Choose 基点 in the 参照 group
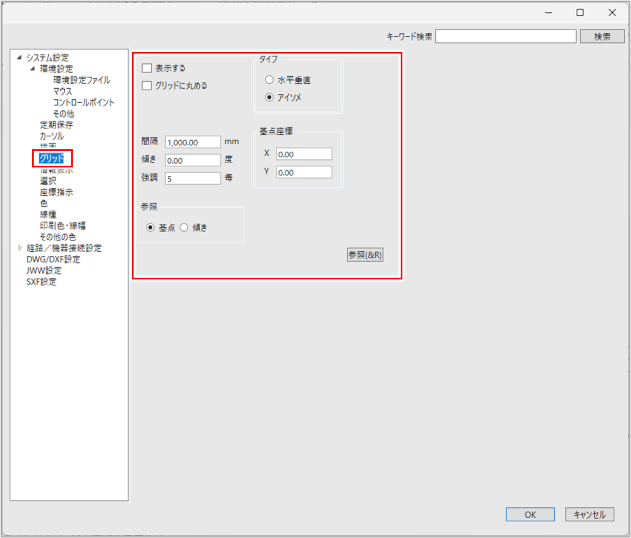The width and height of the screenshot is (631, 538). [x=150, y=228]
